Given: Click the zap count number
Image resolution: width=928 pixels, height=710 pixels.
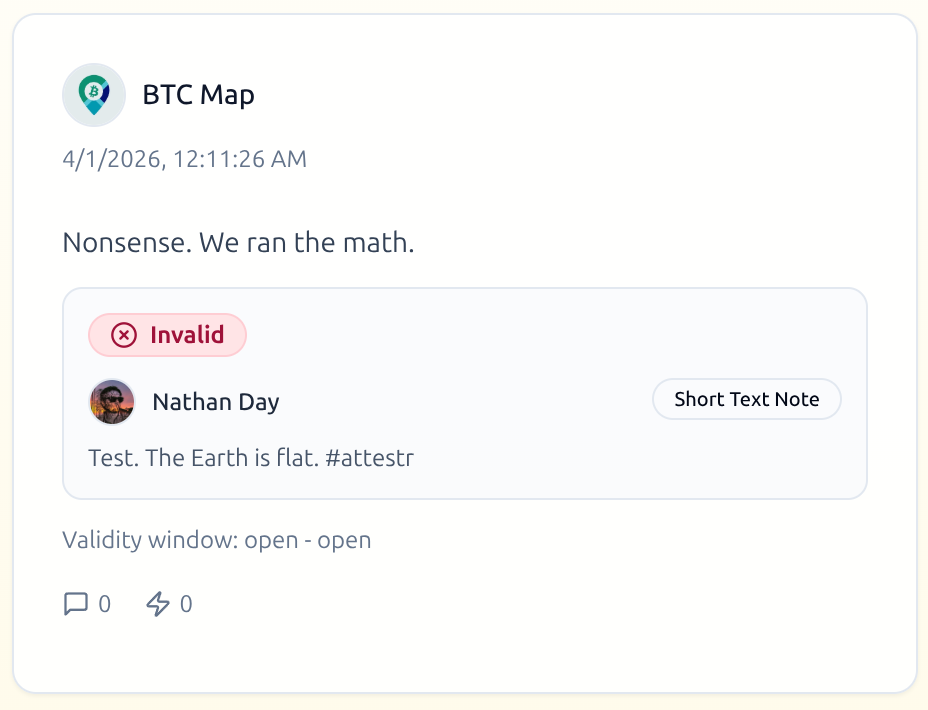Looking at the screenshot, I should click(186, 604).
